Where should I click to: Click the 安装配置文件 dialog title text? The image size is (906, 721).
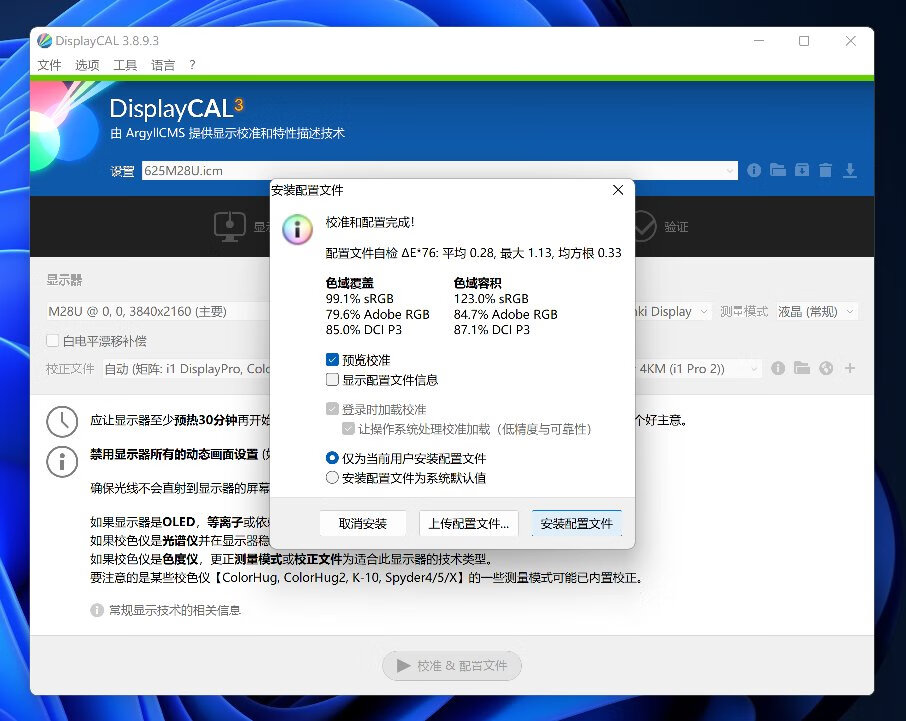coord(307,190)
